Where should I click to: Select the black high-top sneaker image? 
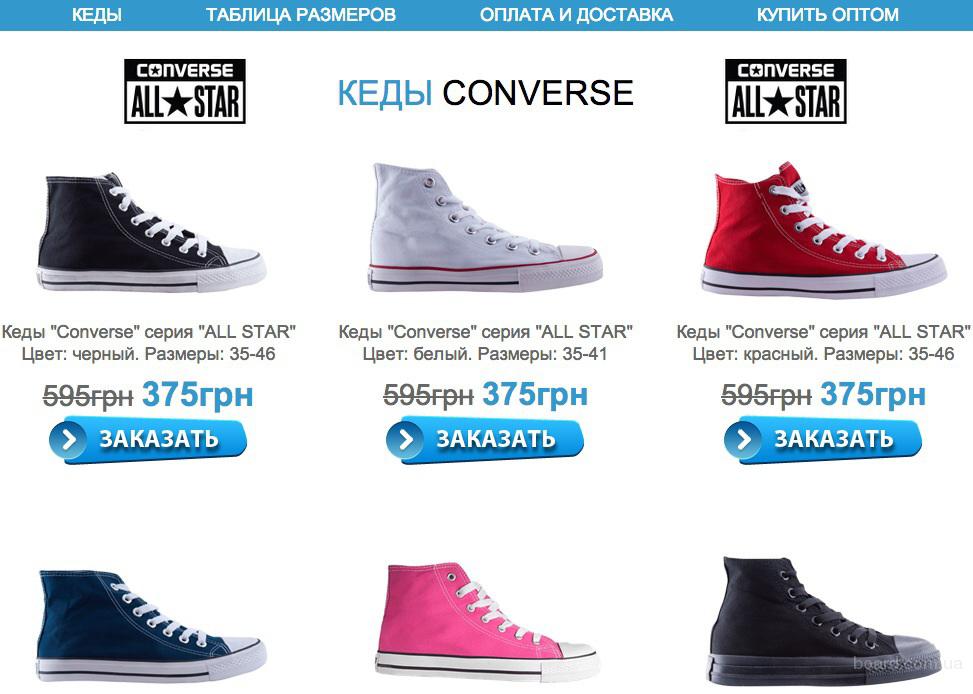point(151,232)
